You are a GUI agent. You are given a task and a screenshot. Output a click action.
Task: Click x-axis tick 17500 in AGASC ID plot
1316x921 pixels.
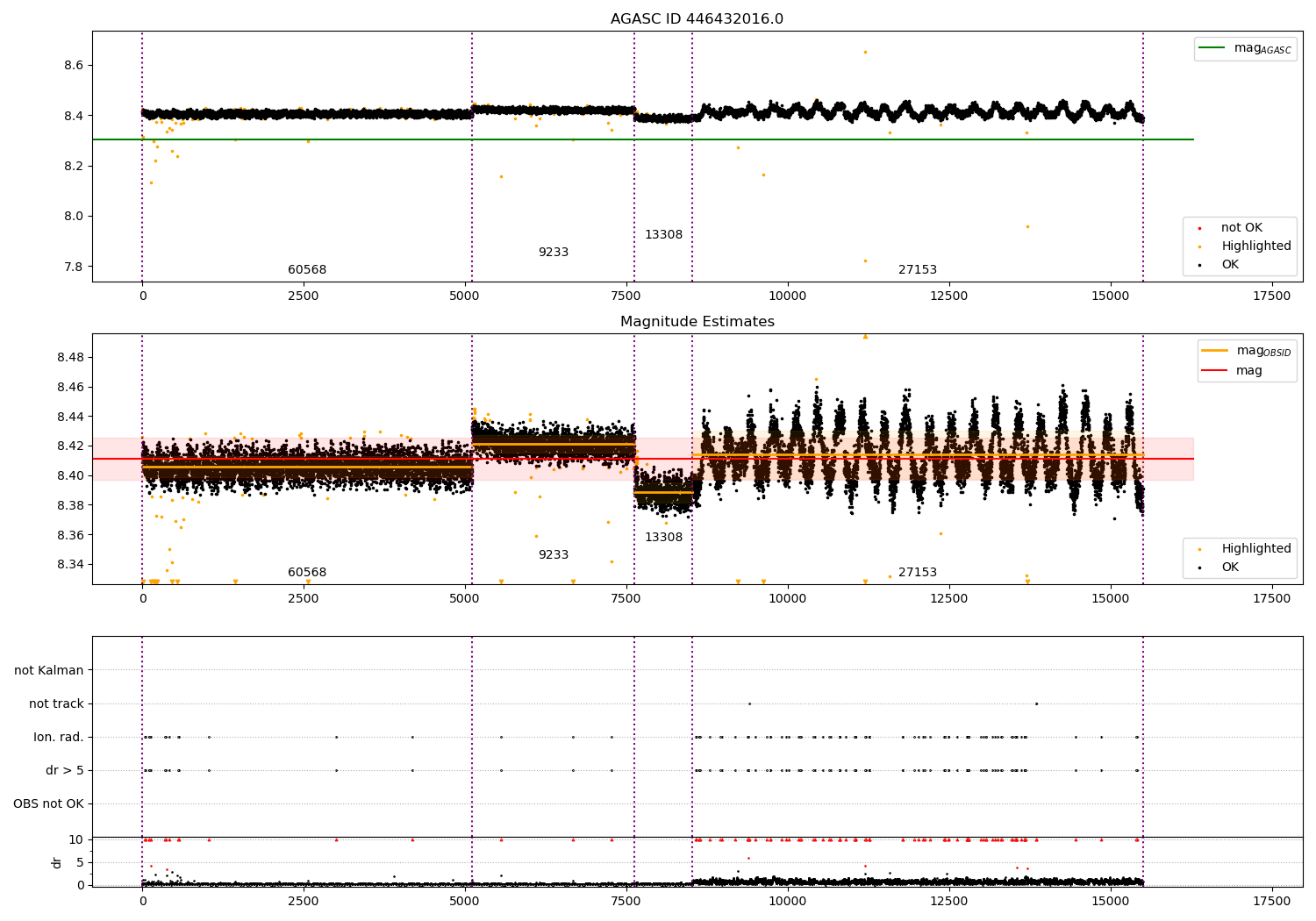1271,296
